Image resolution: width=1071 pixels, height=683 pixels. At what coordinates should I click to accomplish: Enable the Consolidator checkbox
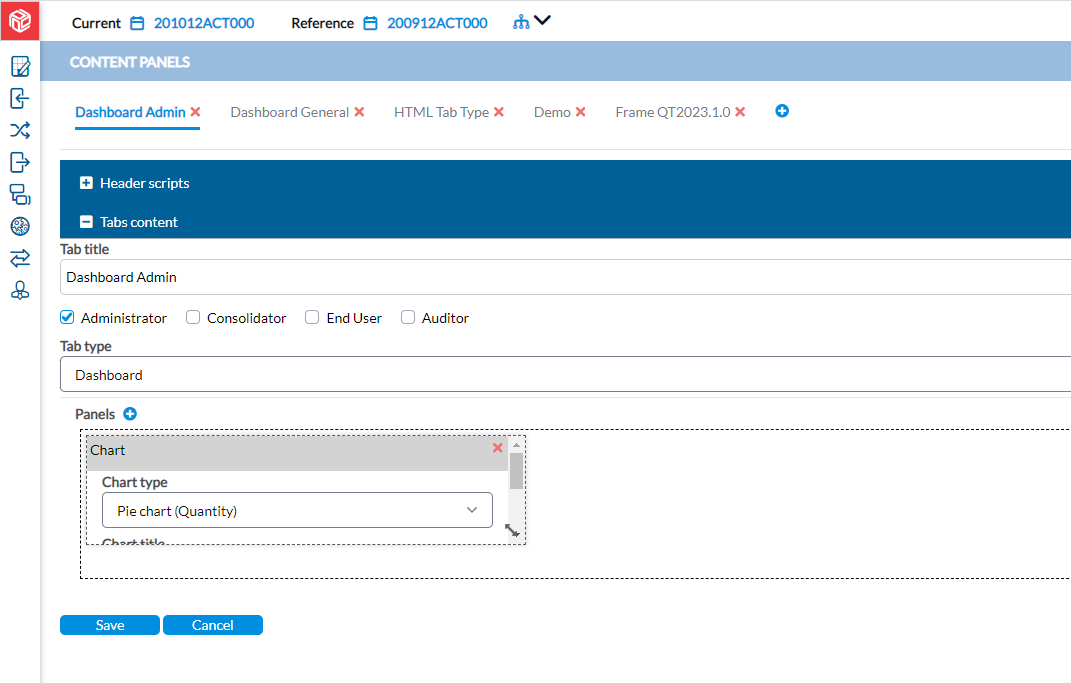(x=193, y=317)
